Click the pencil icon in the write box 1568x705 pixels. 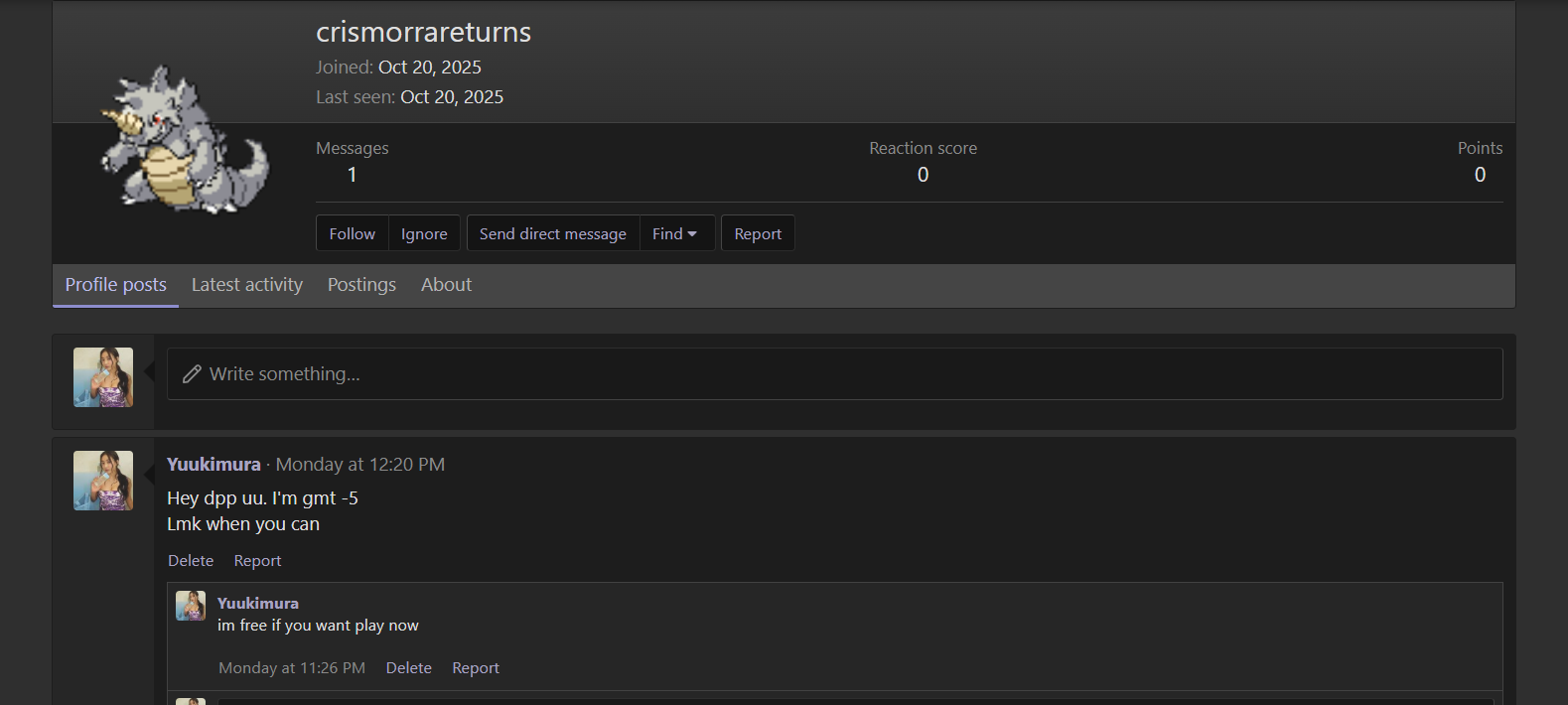pyautogui.click(x=192, y=374)
